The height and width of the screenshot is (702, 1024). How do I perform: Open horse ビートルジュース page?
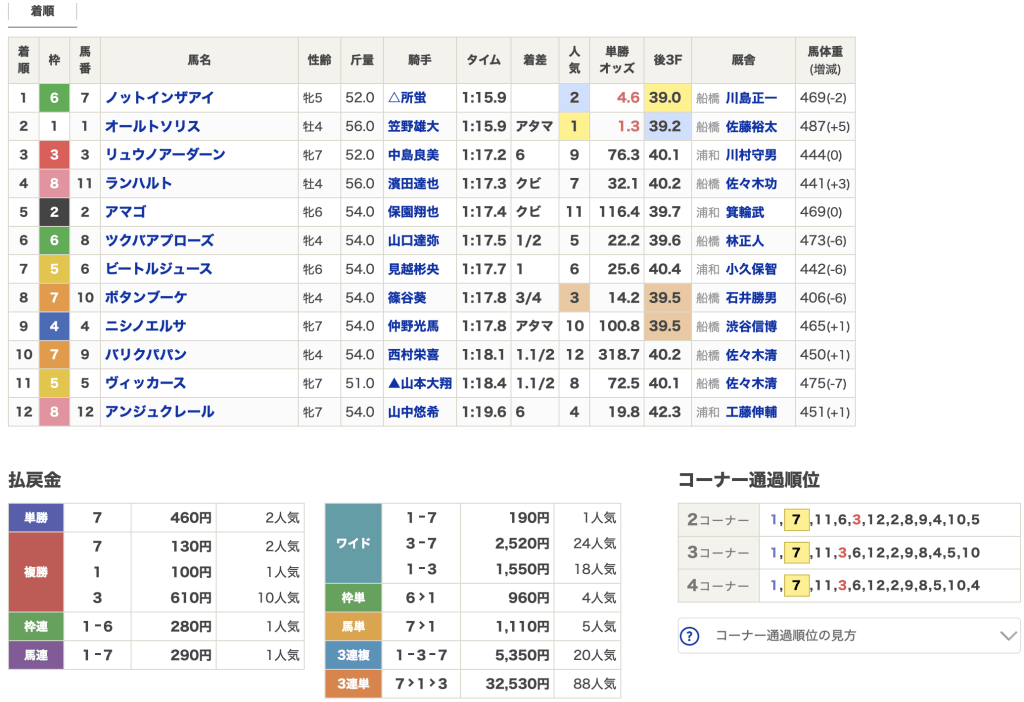(x=159, y=269)
